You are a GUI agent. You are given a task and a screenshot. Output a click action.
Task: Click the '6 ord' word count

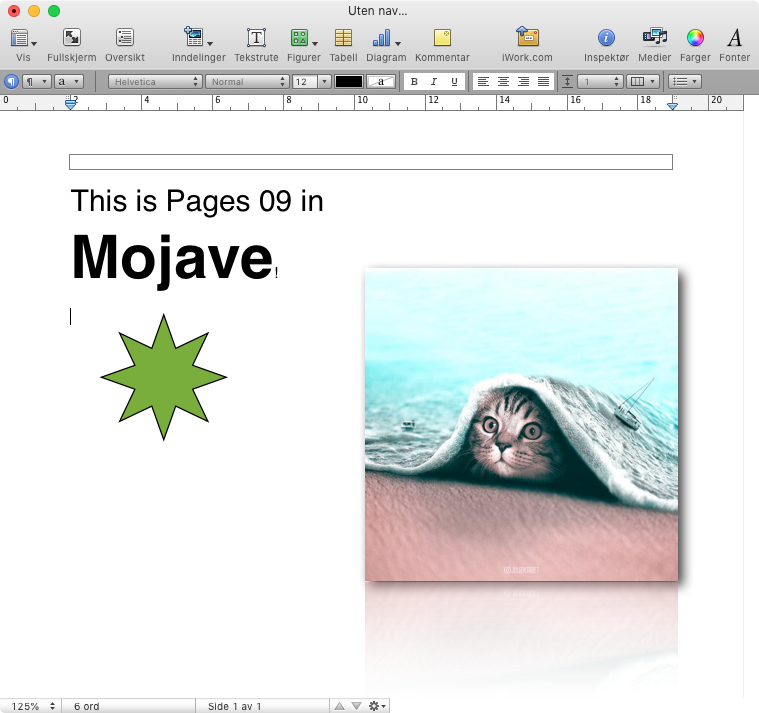[x=86, y=706]
